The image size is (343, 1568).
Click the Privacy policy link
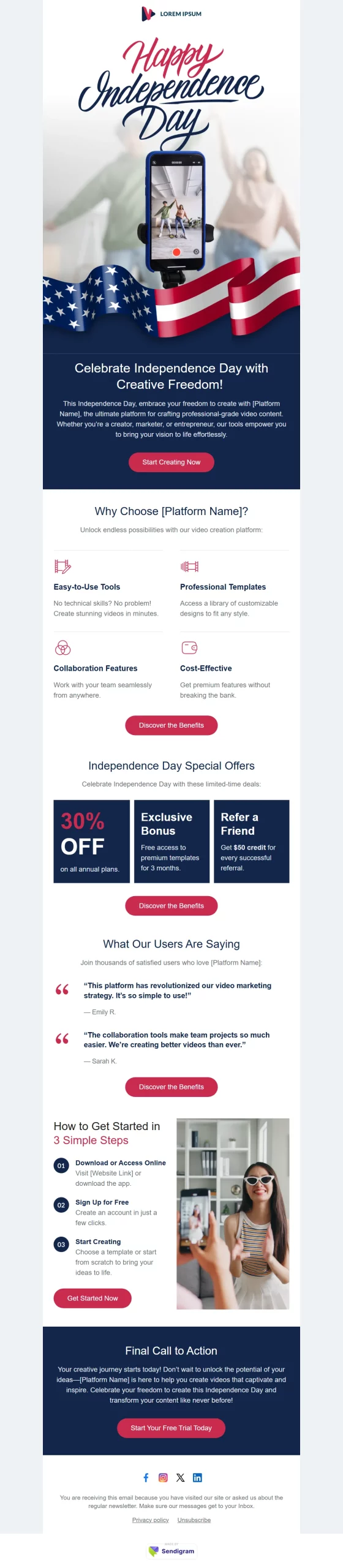(x=151, y=1520)
